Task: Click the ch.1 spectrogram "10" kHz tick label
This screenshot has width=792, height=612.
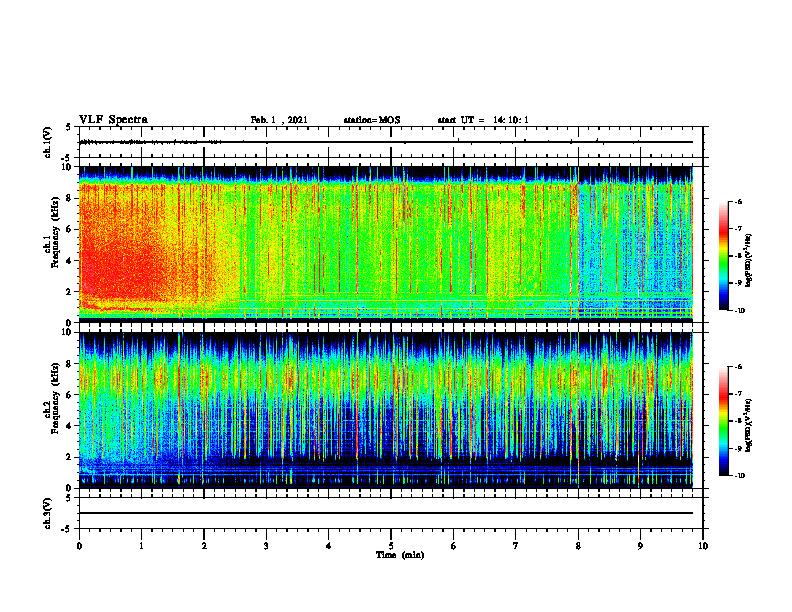Action: 66,167
